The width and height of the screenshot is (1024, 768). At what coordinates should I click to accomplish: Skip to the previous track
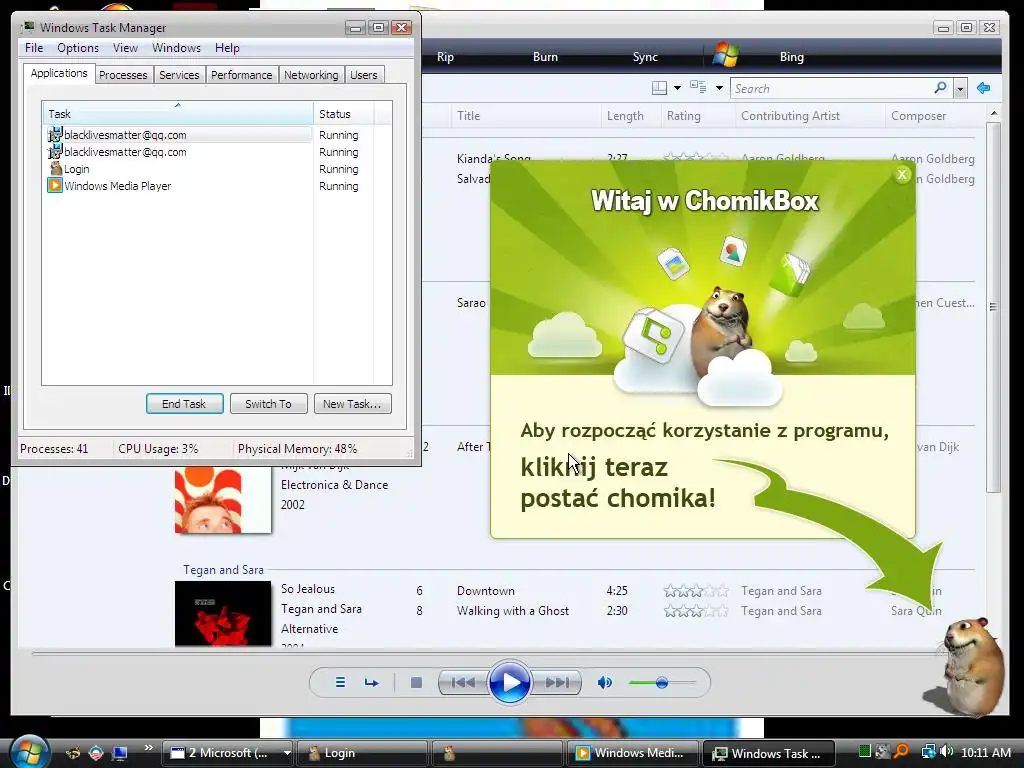coord(463,682)
